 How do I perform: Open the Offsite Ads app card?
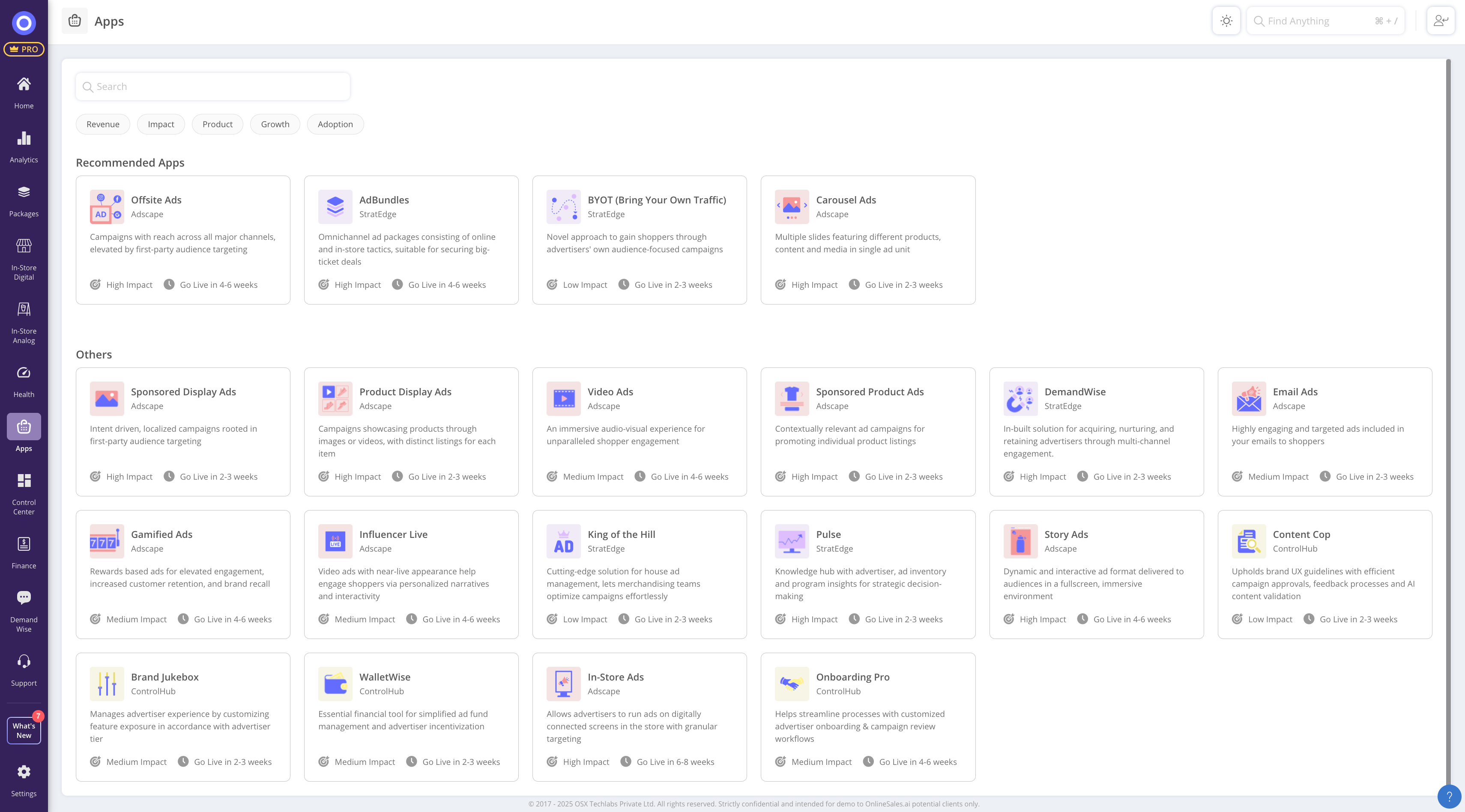[x=182, y=239]
